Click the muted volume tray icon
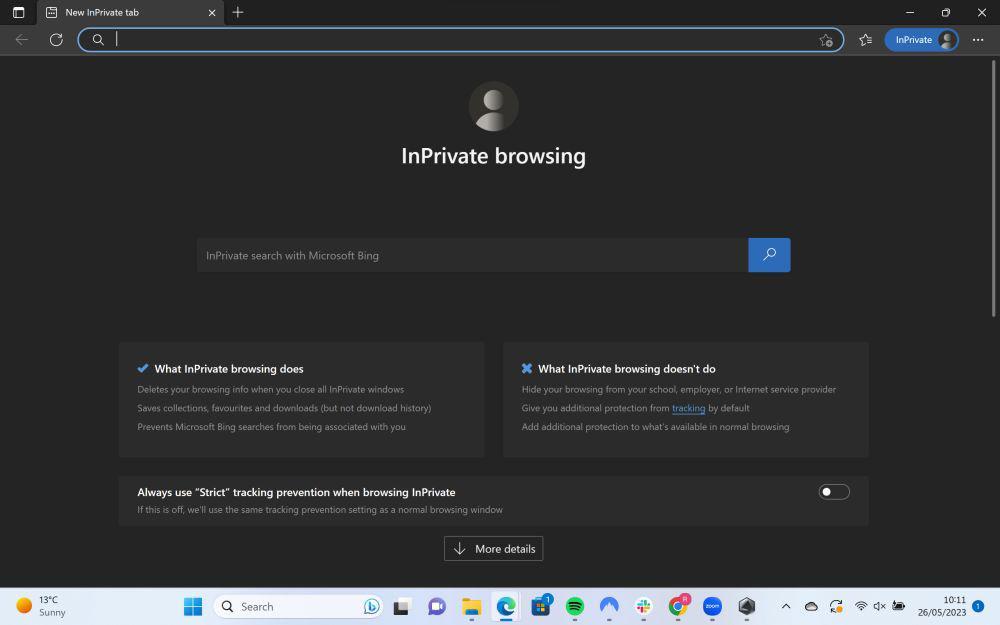 coord(879,607)
